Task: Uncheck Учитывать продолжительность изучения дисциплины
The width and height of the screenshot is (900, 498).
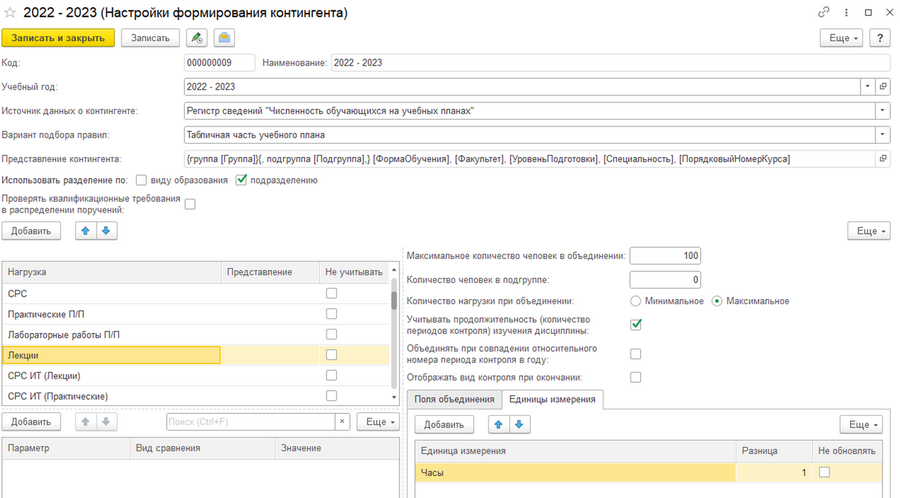Action: pyautogui.click(x=635, y=325)
